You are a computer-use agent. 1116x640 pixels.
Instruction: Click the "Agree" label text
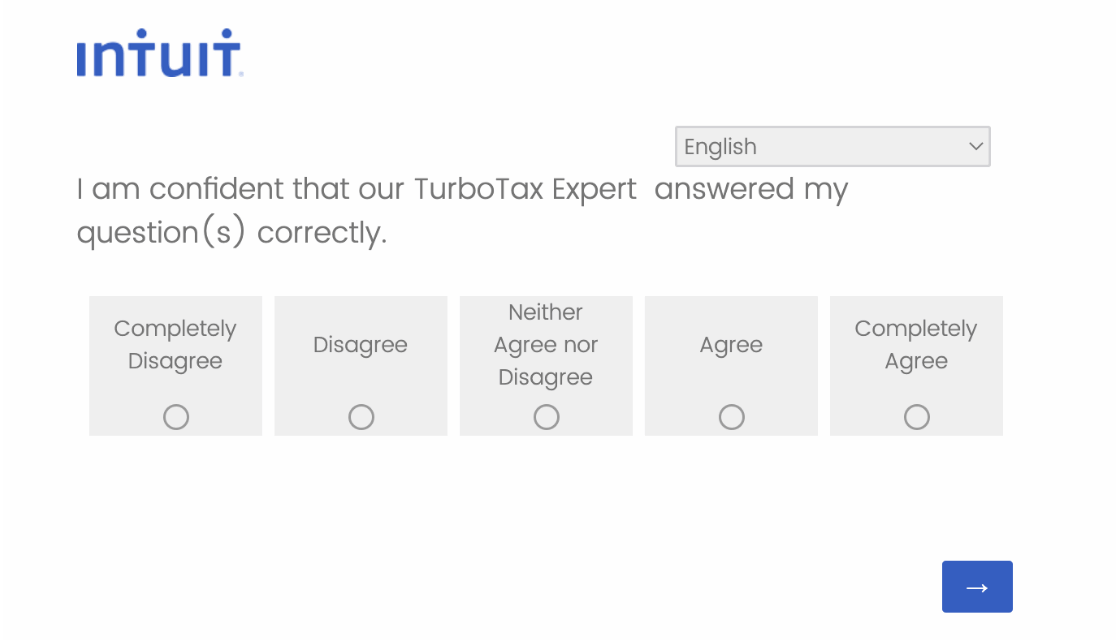point(731,345)
